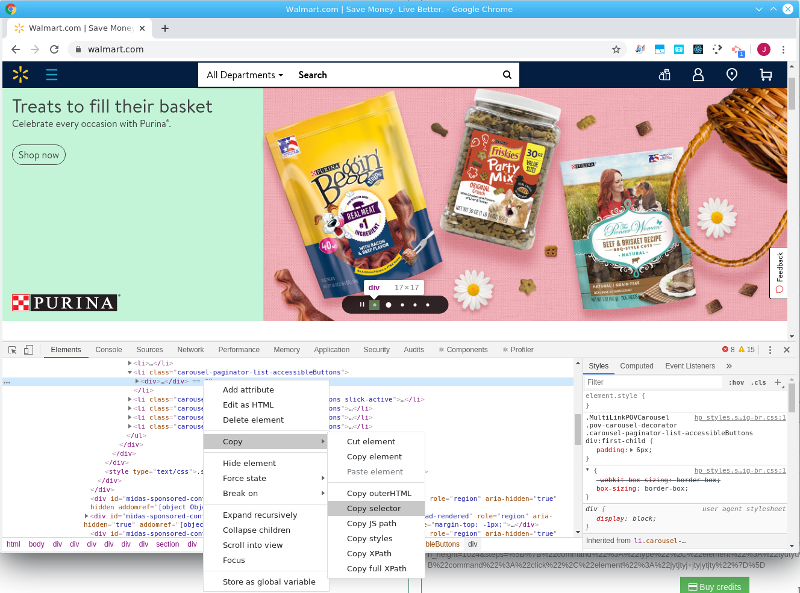Open the Chrome profile avatar icon

(762, 48)
